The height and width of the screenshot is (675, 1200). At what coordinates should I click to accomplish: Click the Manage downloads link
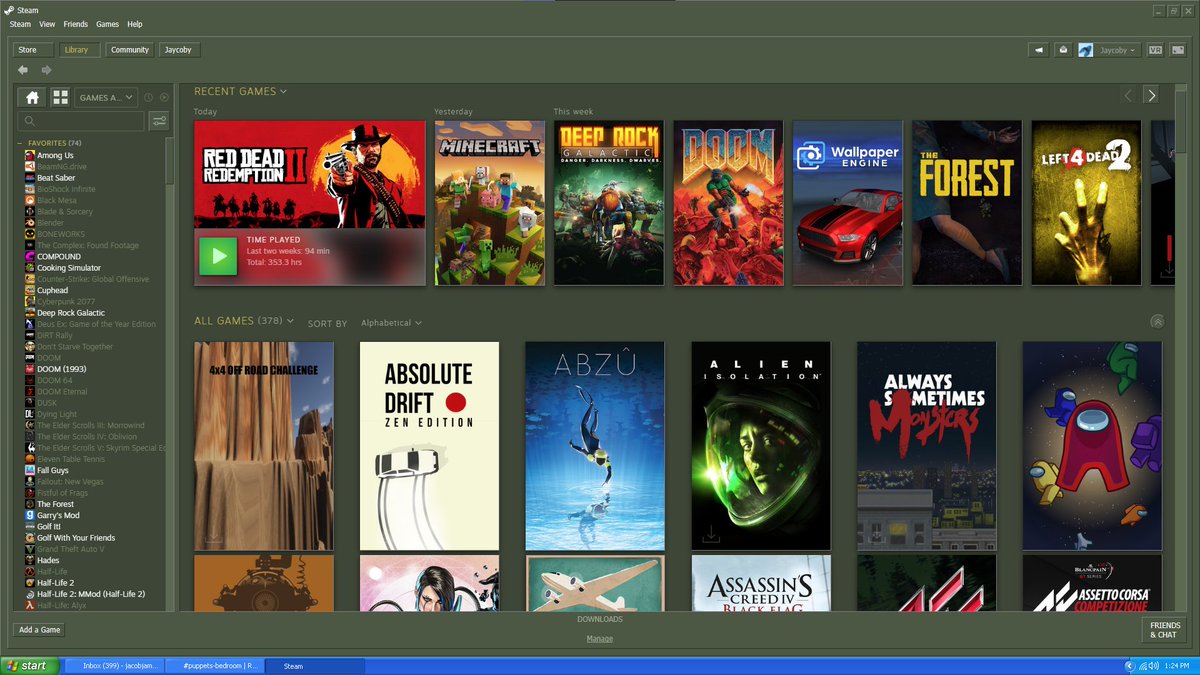600,639
